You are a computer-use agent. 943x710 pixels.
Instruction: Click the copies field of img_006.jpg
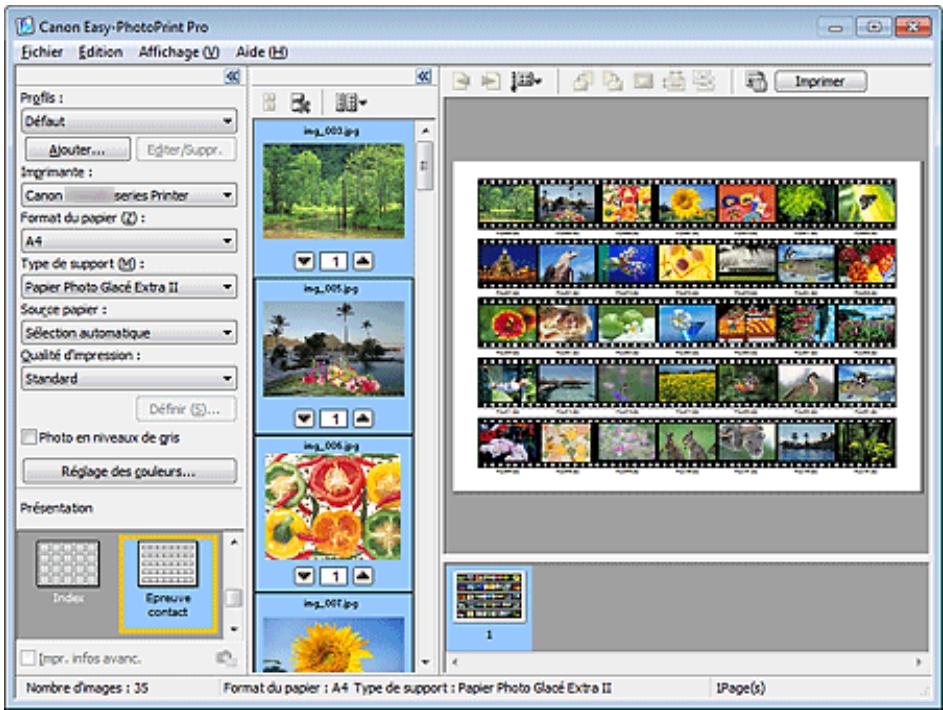tap(334, 576)
